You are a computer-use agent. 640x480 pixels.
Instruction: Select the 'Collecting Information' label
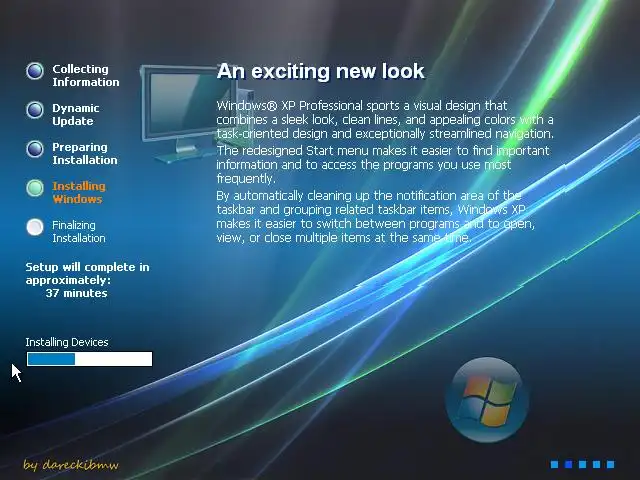[86, 76]
